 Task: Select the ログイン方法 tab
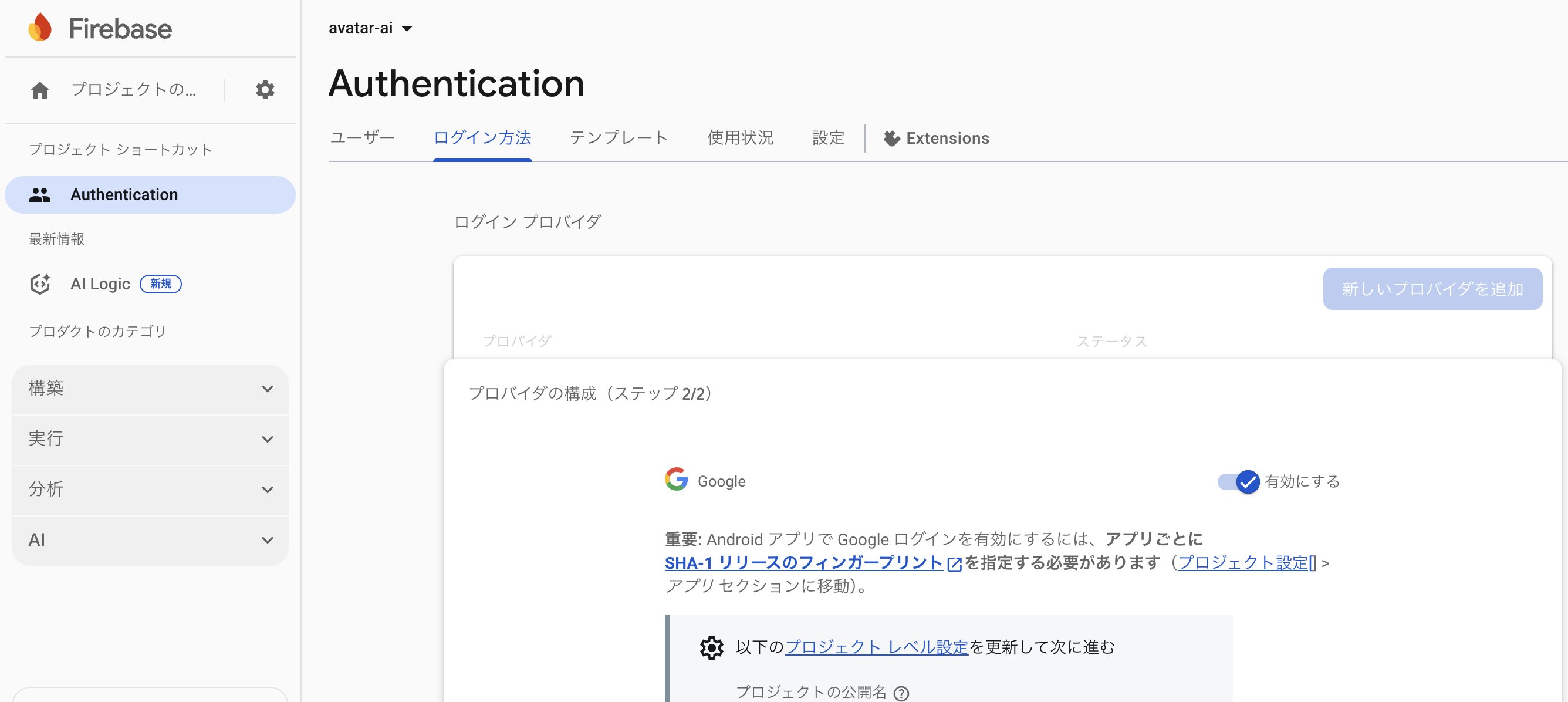[x=482, y=138]
